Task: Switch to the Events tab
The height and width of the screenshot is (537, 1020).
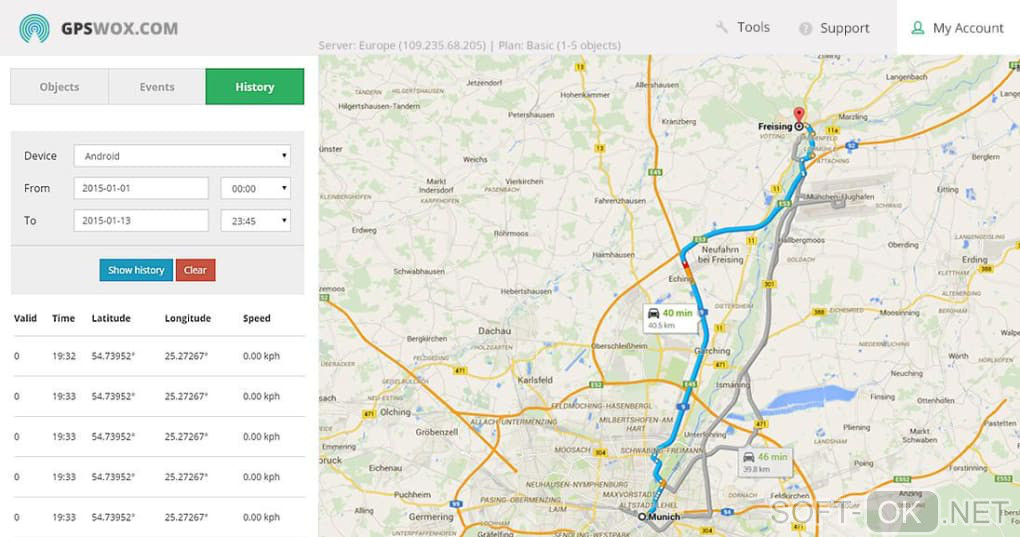Action: (157, 86)
